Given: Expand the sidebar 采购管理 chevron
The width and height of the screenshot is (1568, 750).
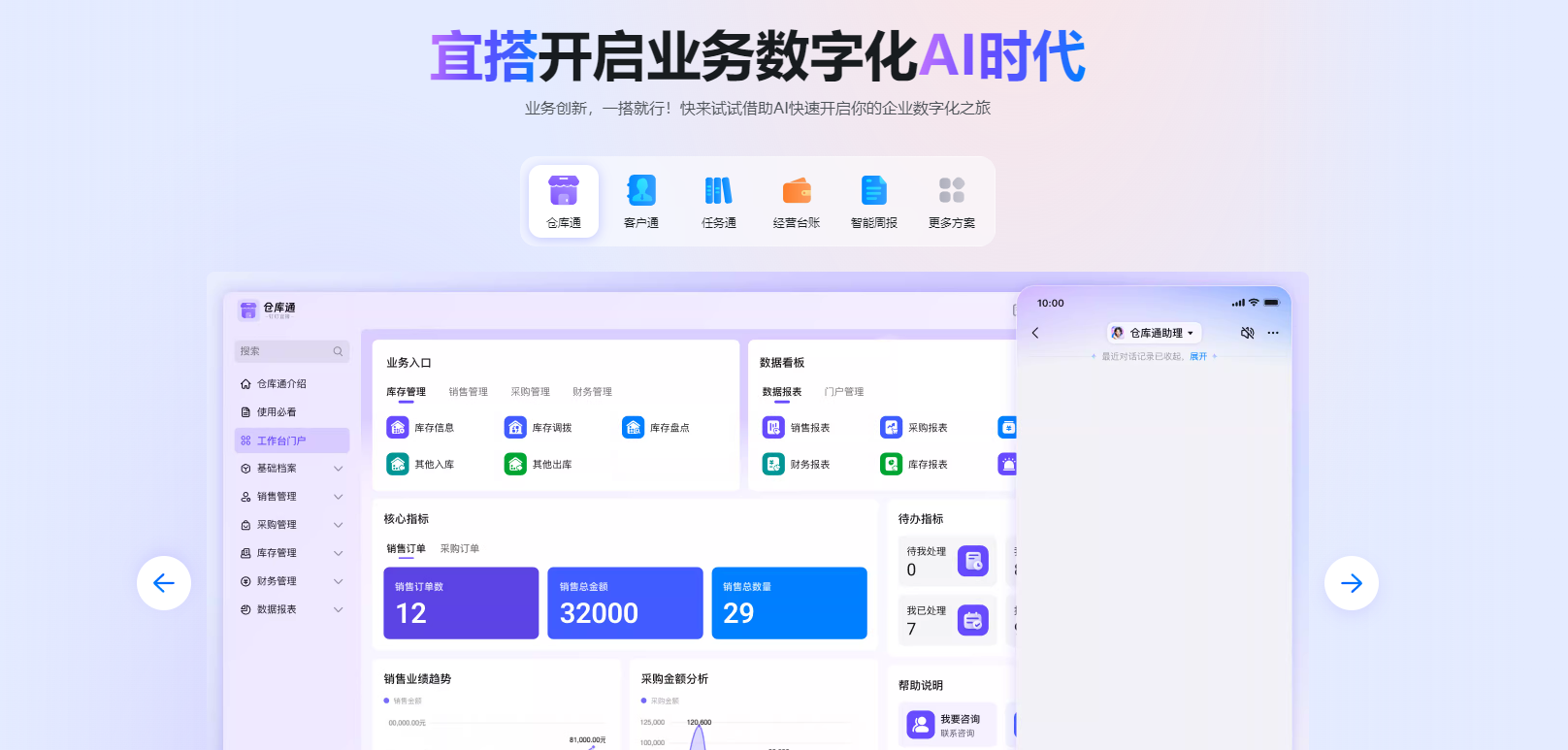Looking at the screenshot, I should tap(339, 525).
